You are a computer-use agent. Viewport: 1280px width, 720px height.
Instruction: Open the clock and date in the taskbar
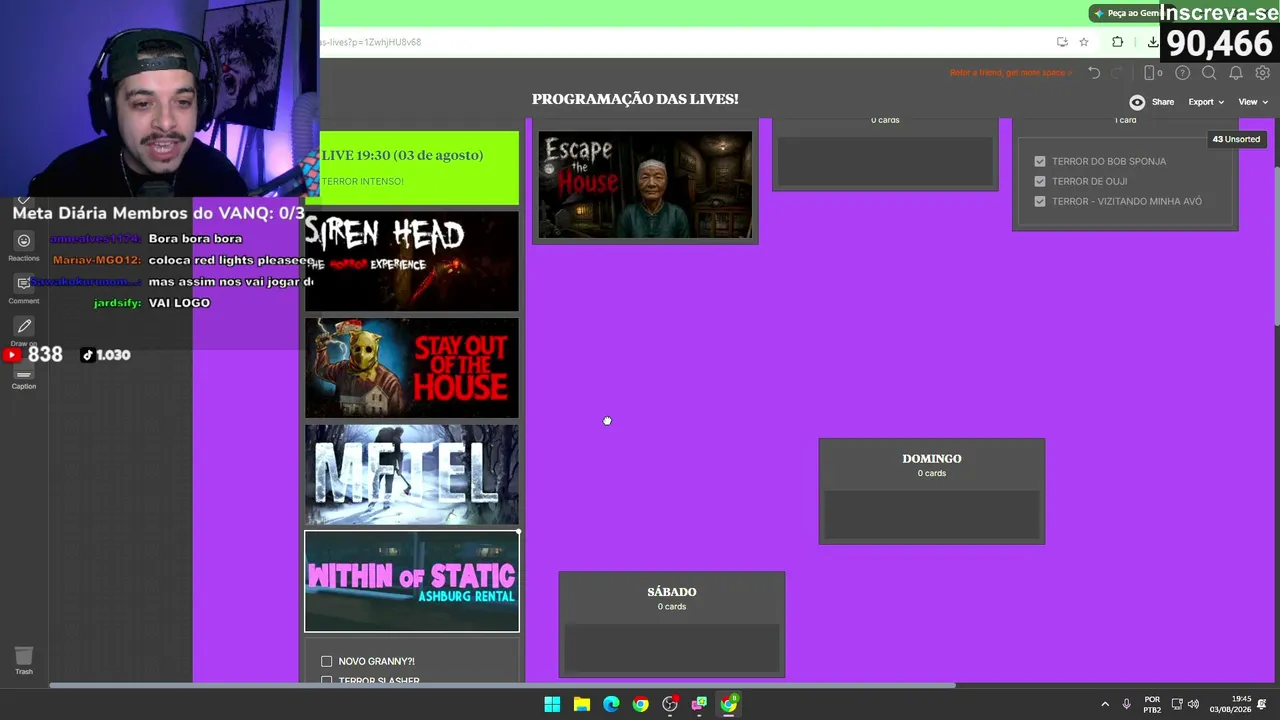(1233, 704)
